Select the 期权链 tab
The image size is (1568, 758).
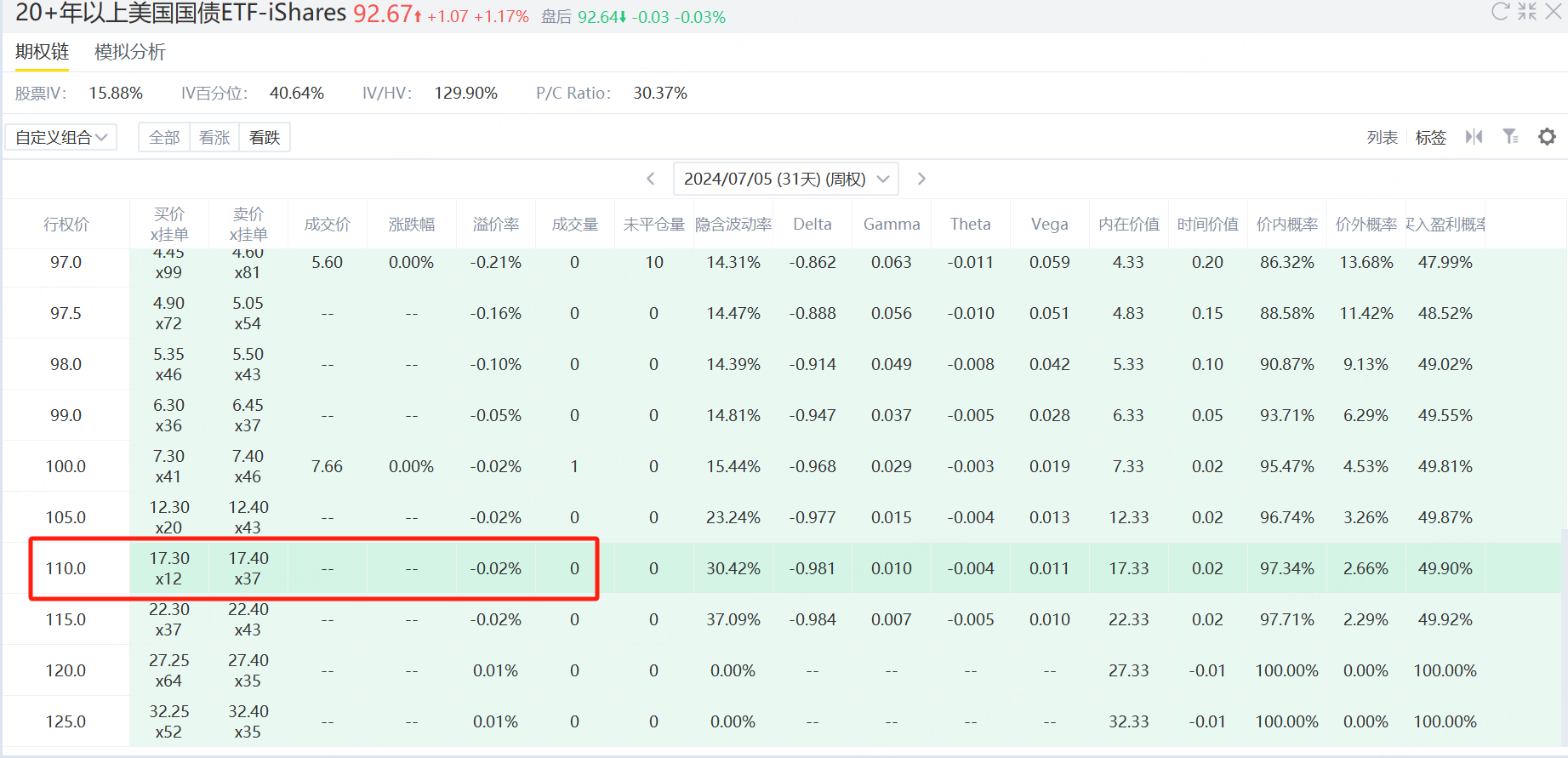pyautogui.click(x=42, y=52)
